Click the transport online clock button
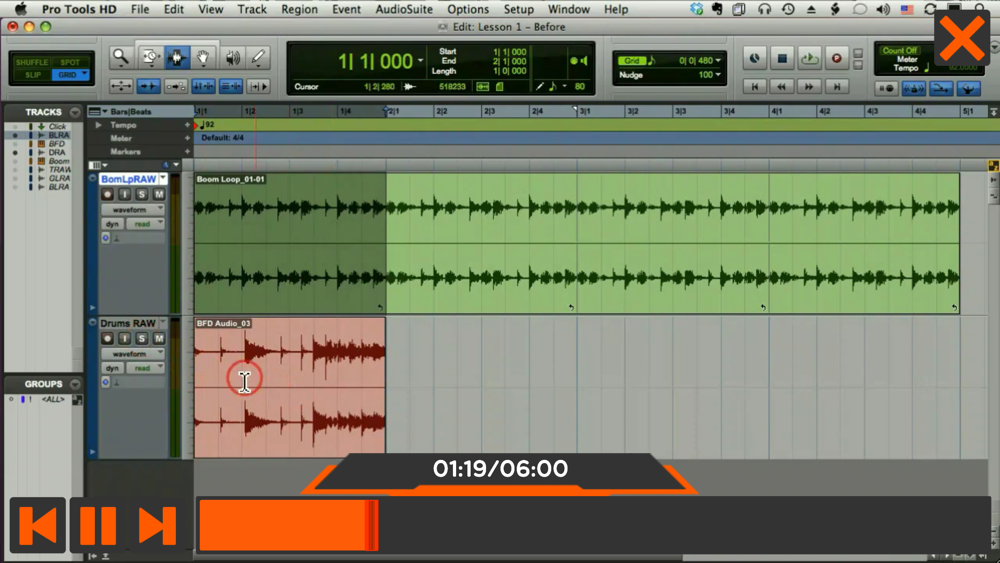Image resolution: width=1000 pixels, height=563 pixels. click(754, 58)
